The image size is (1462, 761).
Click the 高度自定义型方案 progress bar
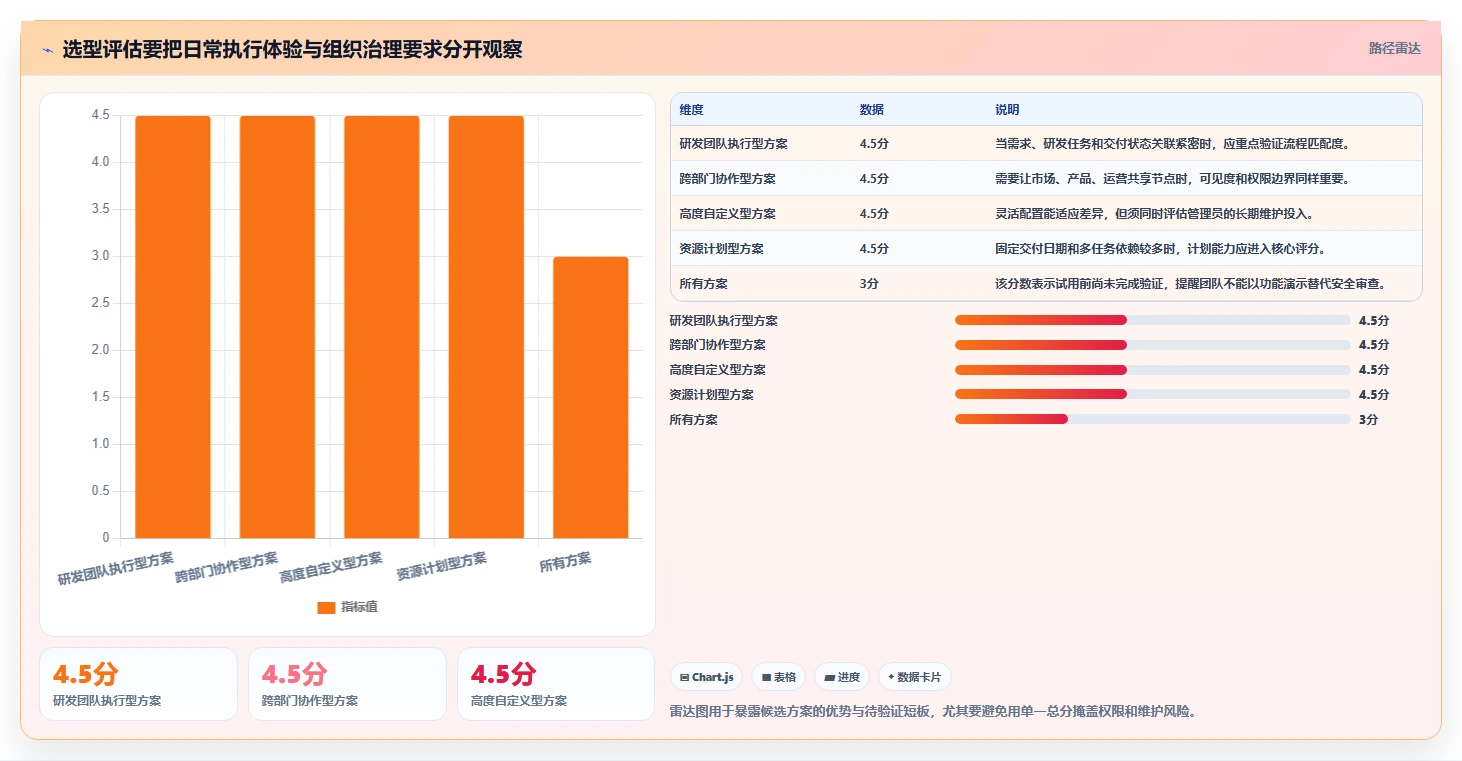point(1152,370)
